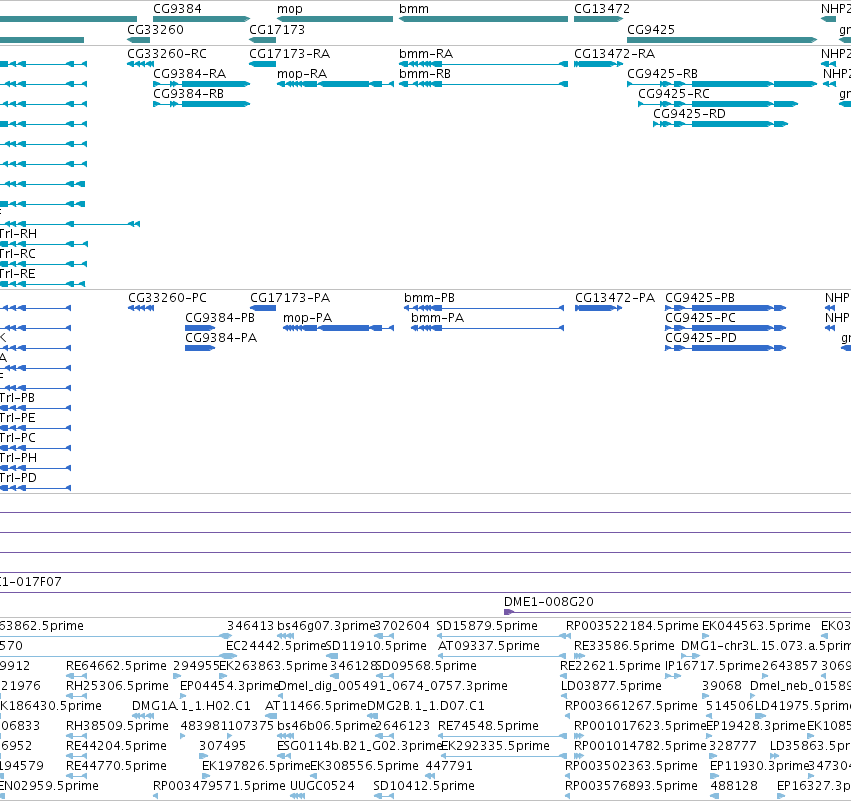851x801 pixels.
Task: Select transcript CG9384-RB
Action: (x=201, y=104)
